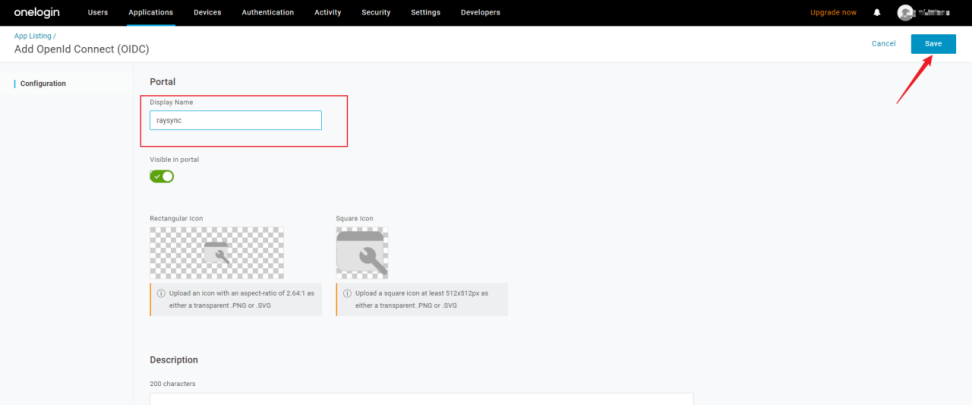Image resolution: width=972 pixels, height=405 pixels.
Task: Click the user avatar icon
Action: [905, 12]
